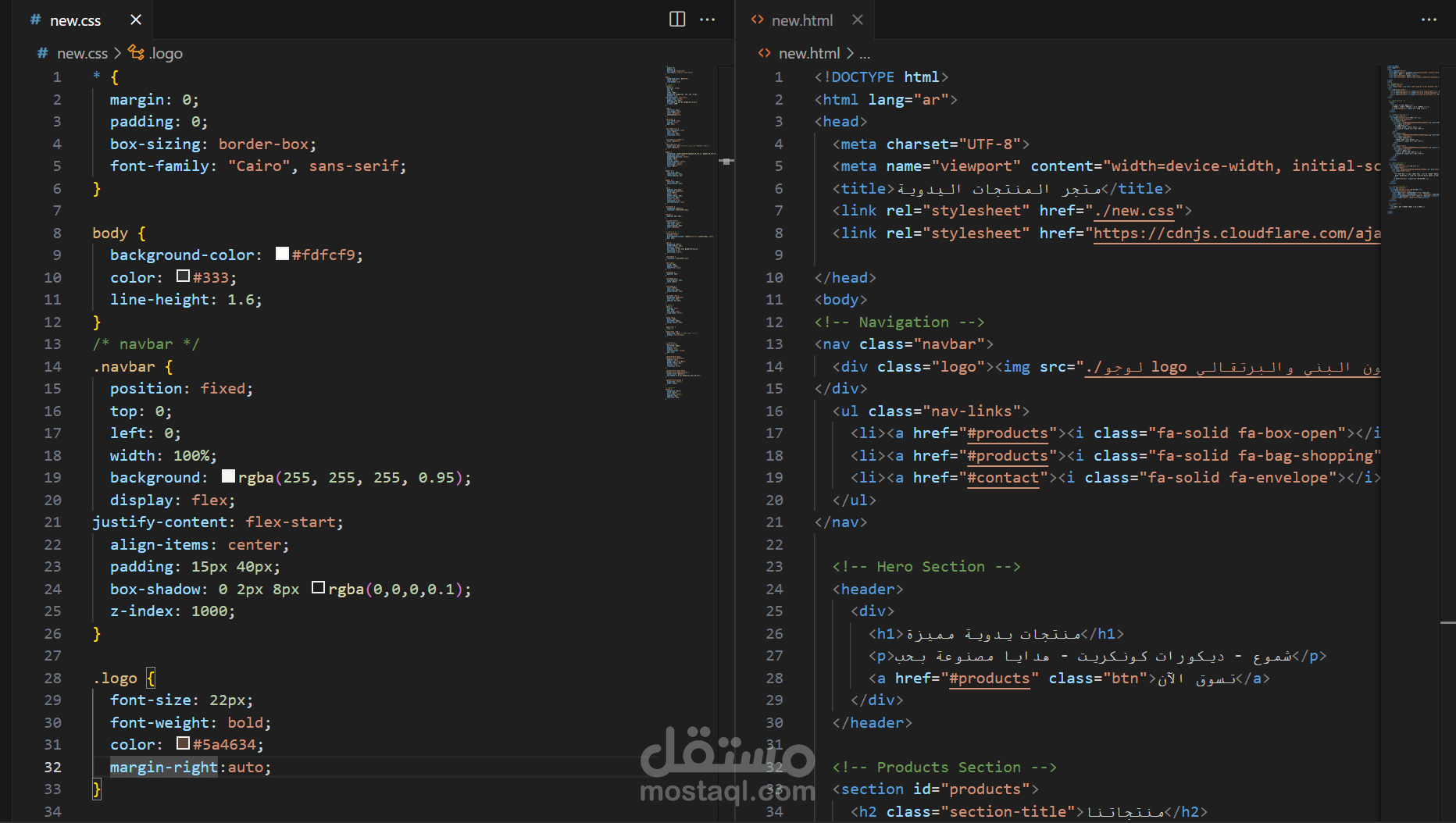Click line number 13 in new.html
The width and height of the screenshot is (1456, 823).
click(774, 344)
